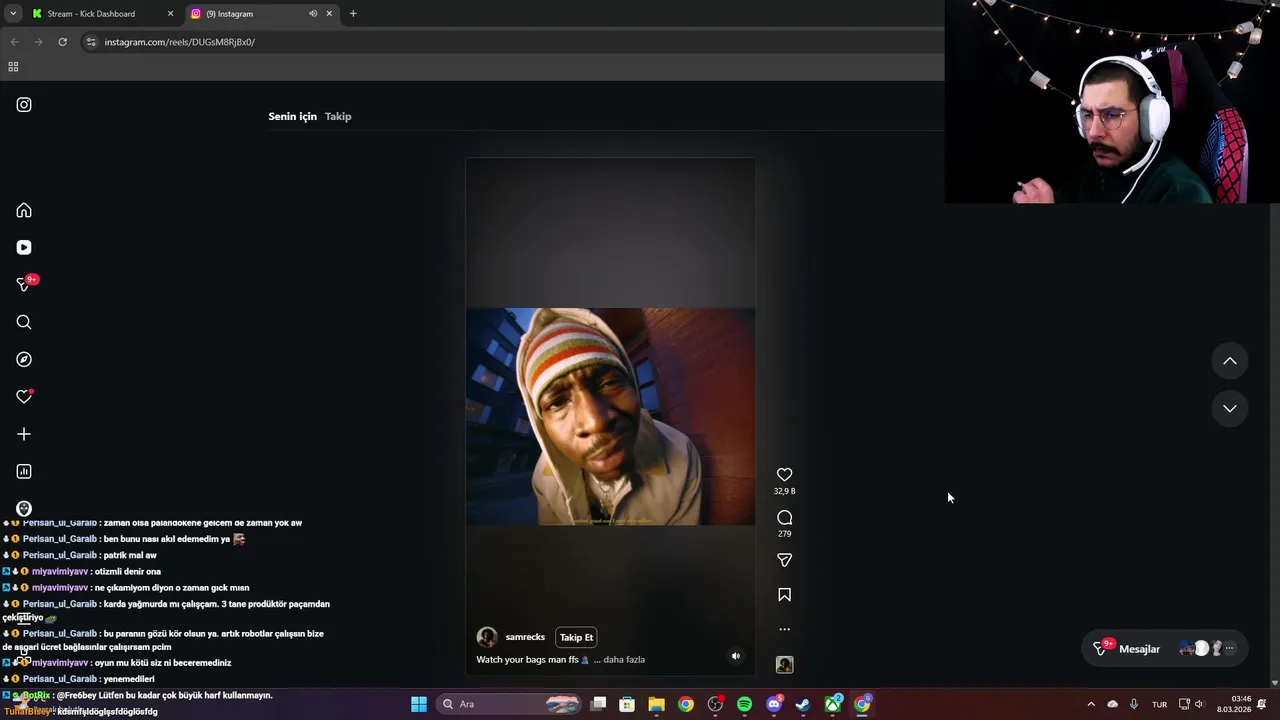Open the tray volume speaker icon

pos(1199,704)
